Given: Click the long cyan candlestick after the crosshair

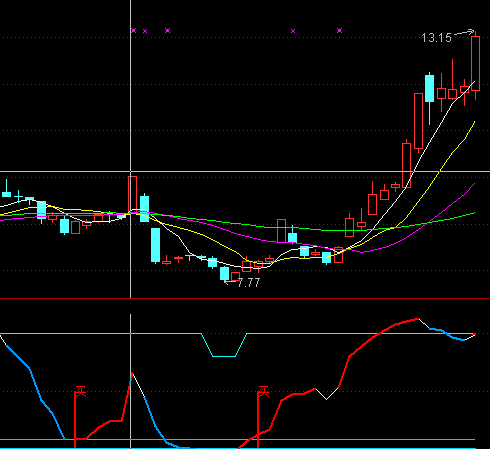Looking at the screenshot, I should coord(155,245).
